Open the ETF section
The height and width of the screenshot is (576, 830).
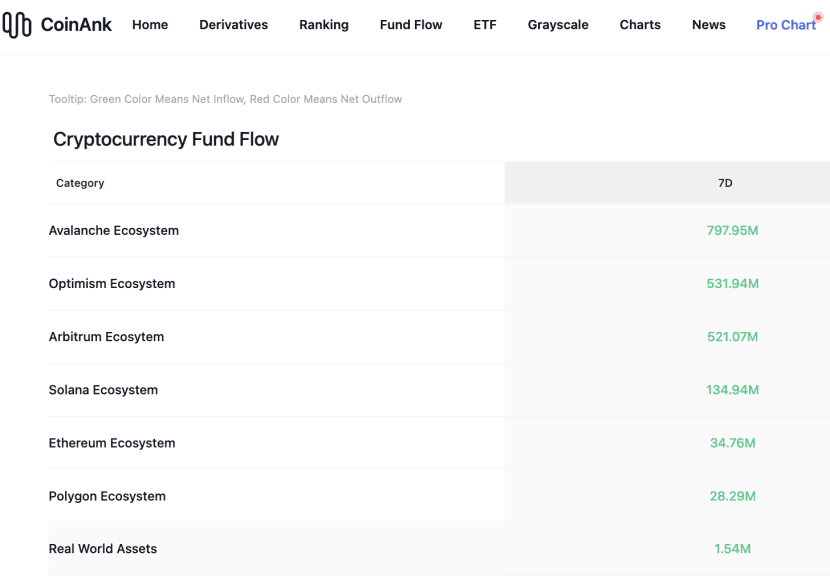point(485,25)
